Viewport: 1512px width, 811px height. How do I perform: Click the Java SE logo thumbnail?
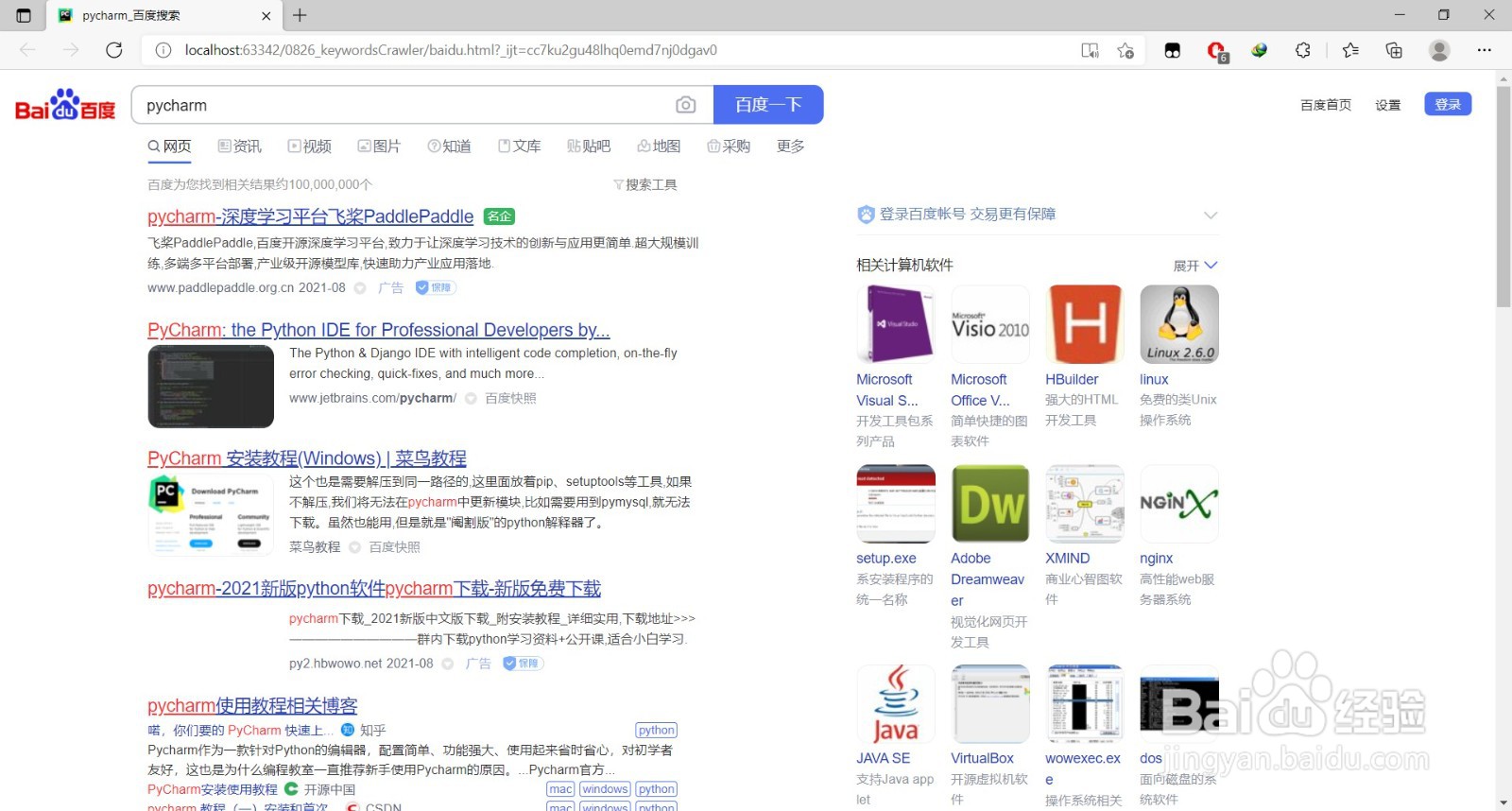click(x=896, y=704)
